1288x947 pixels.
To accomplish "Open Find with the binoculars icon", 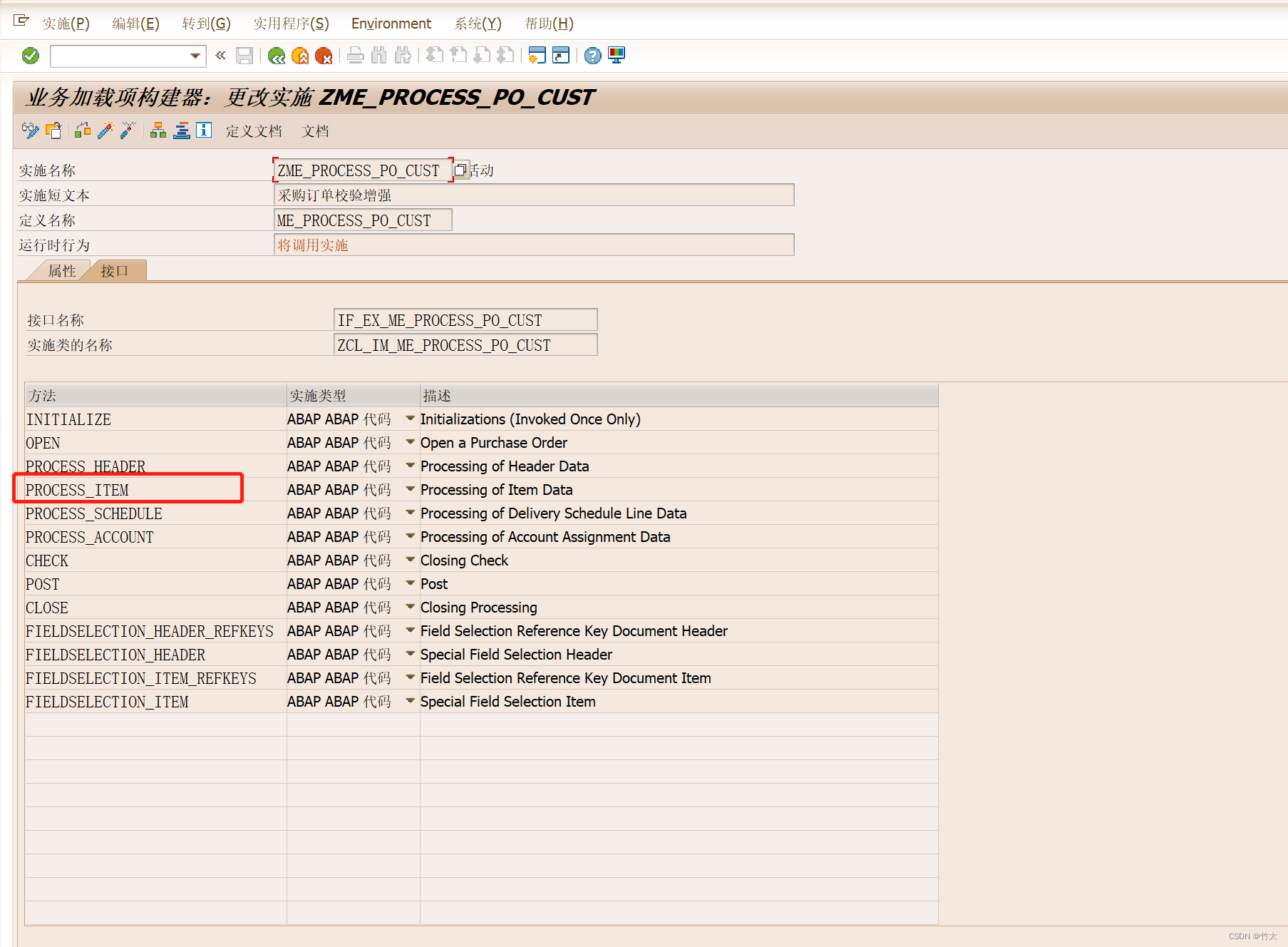I will coord(379,56).
